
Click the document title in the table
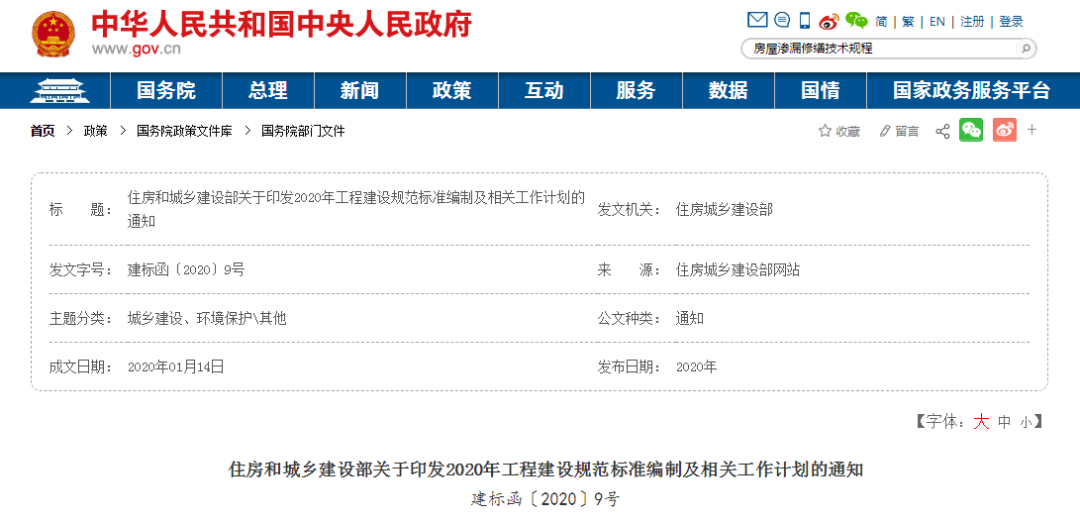click(356, 210)
